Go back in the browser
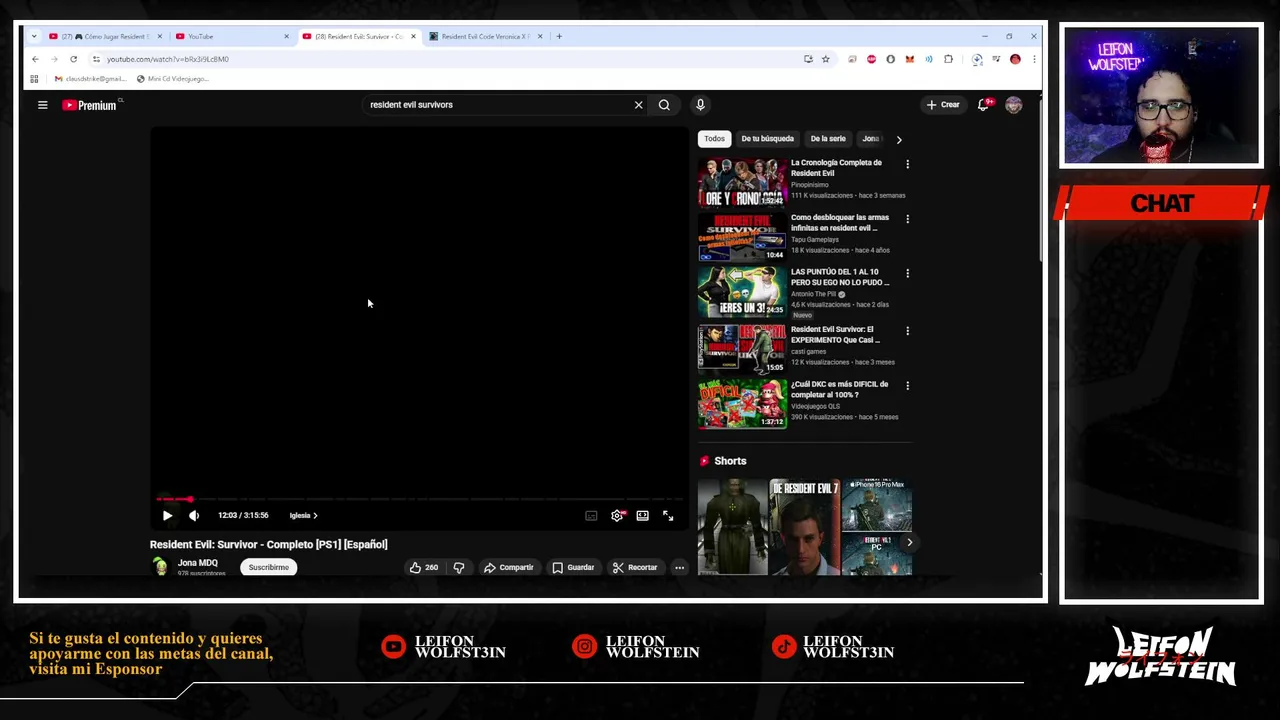Image resolution: width=1280 pixels, height=720 pixels. tap(35, 59)
